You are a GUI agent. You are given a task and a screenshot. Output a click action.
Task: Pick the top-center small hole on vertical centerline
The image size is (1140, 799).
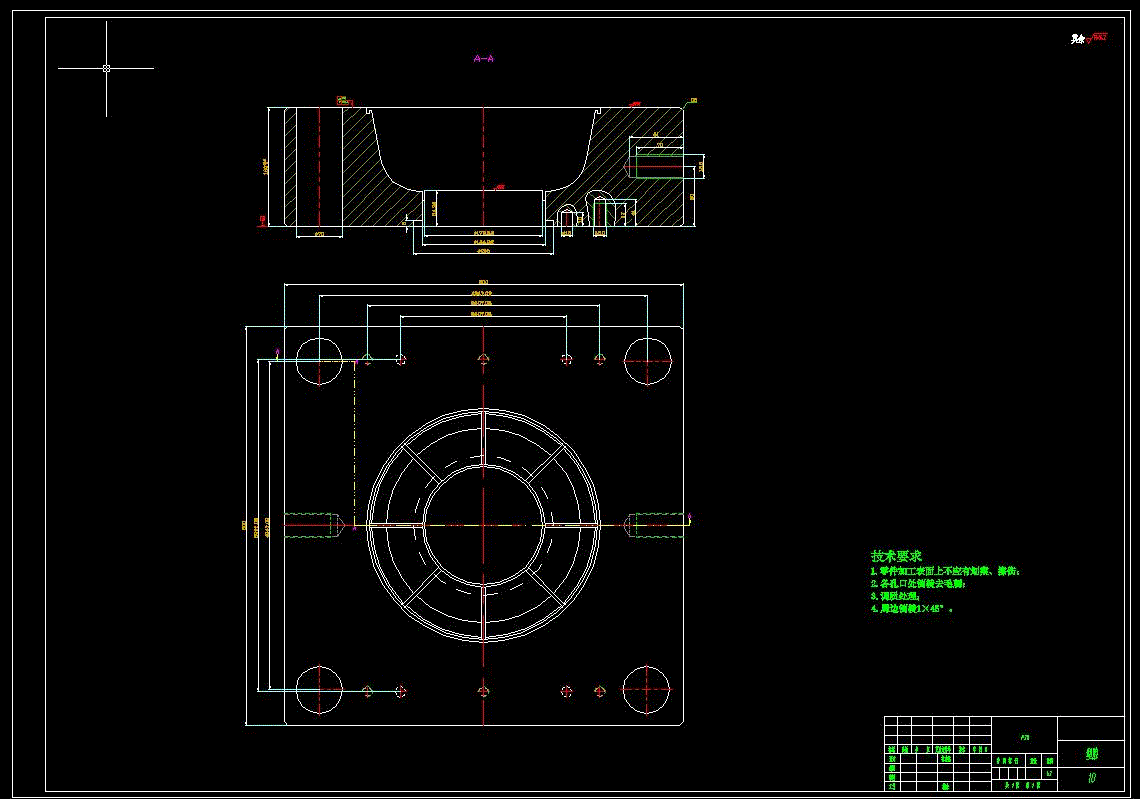[x=483, y=358]
